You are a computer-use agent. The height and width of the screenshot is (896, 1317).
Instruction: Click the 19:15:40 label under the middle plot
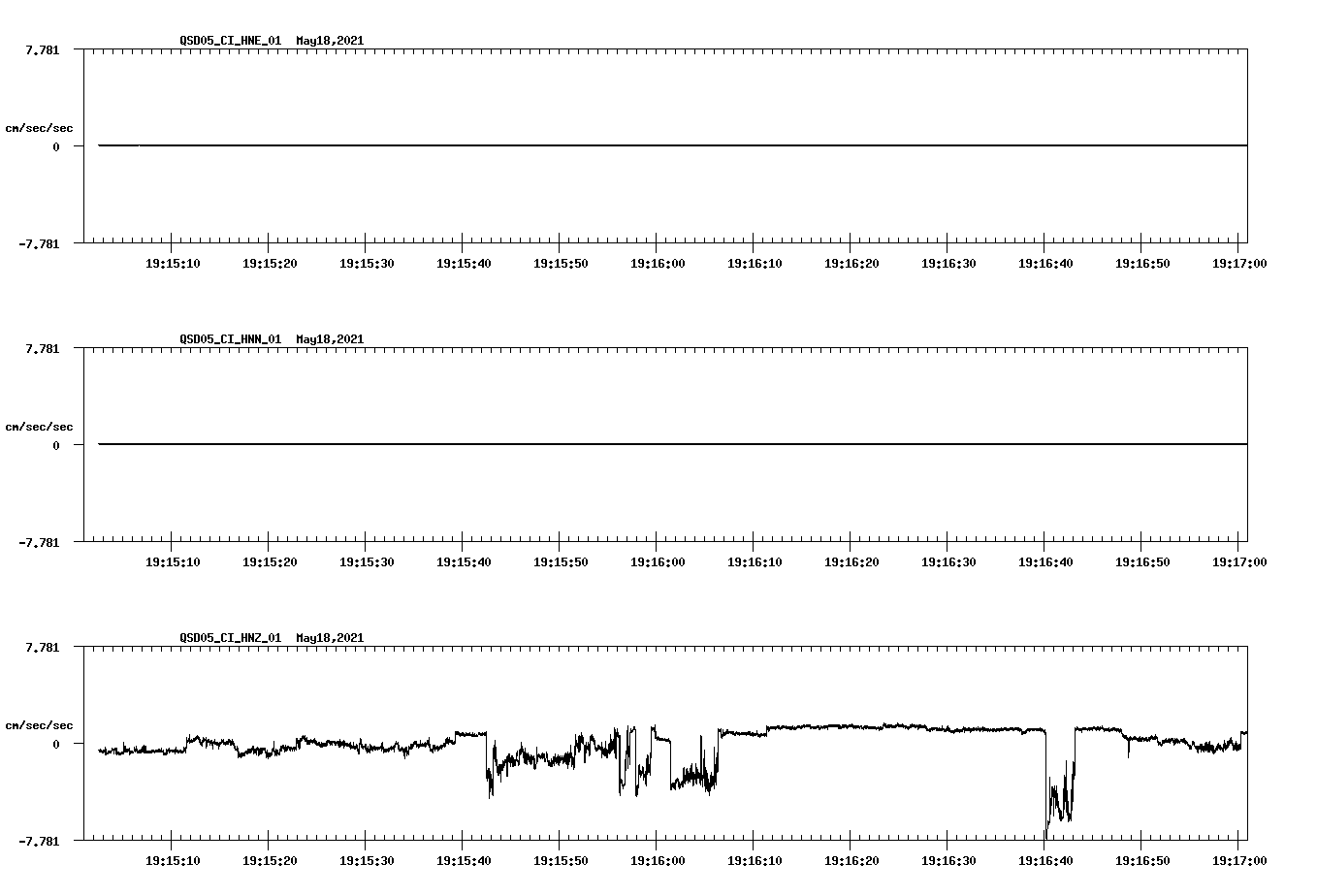coord(465,560)
